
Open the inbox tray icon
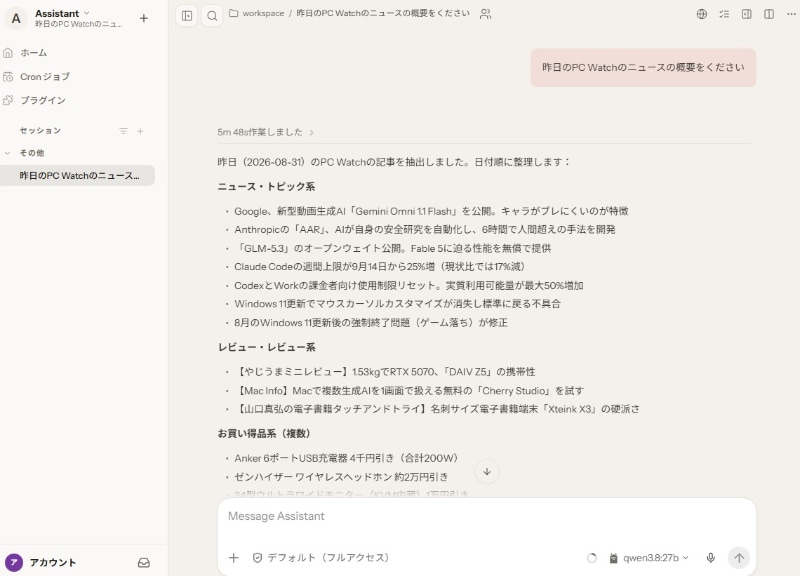tap(144, 562)
